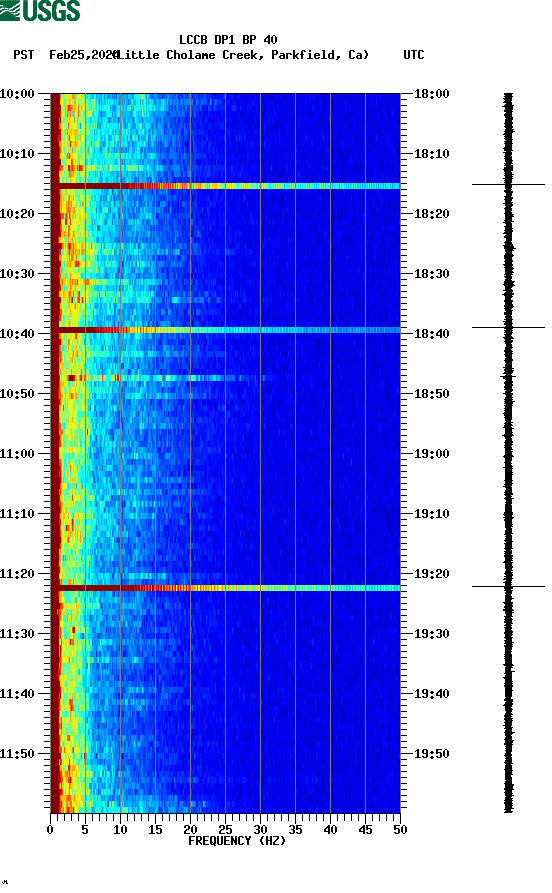552x893 pixels.
Task: Click the seismogram marker line near 19:22
Action: pyautogui.click(x=508, y=586)
